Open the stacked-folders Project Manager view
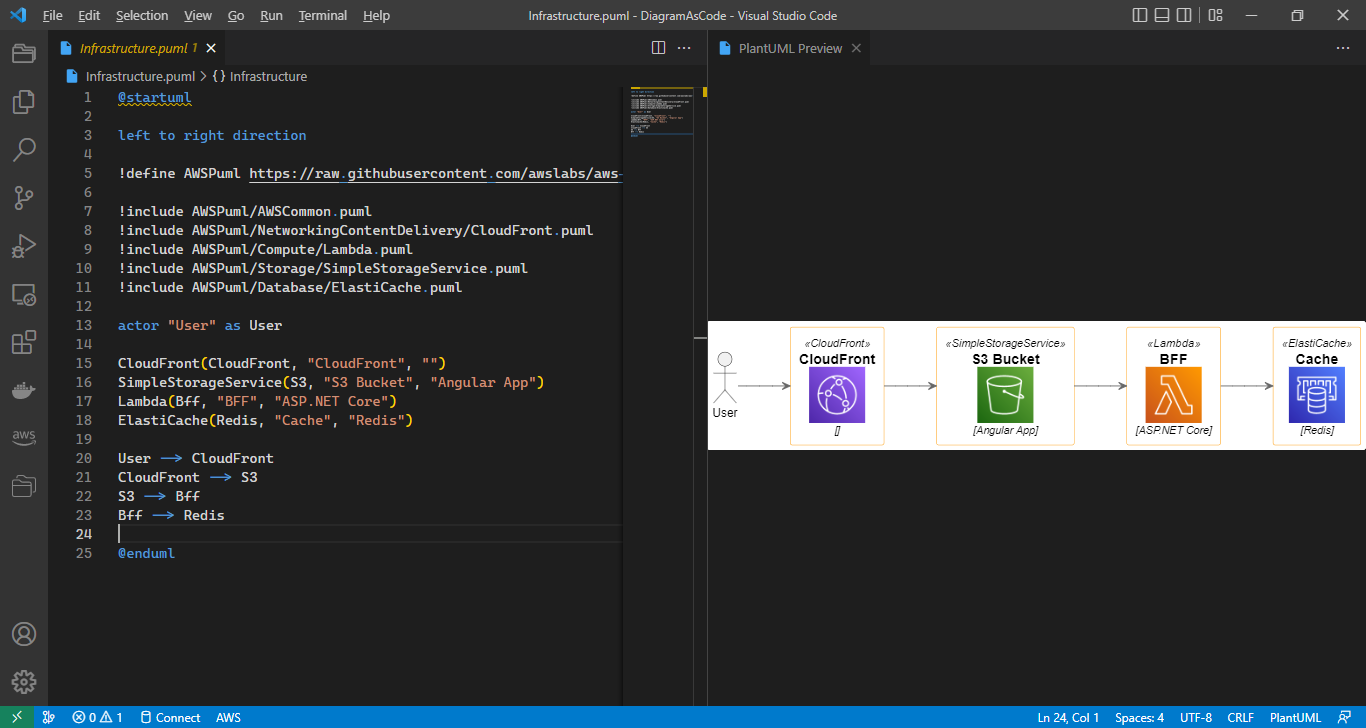1366x728 pixels. coord(24,486)
